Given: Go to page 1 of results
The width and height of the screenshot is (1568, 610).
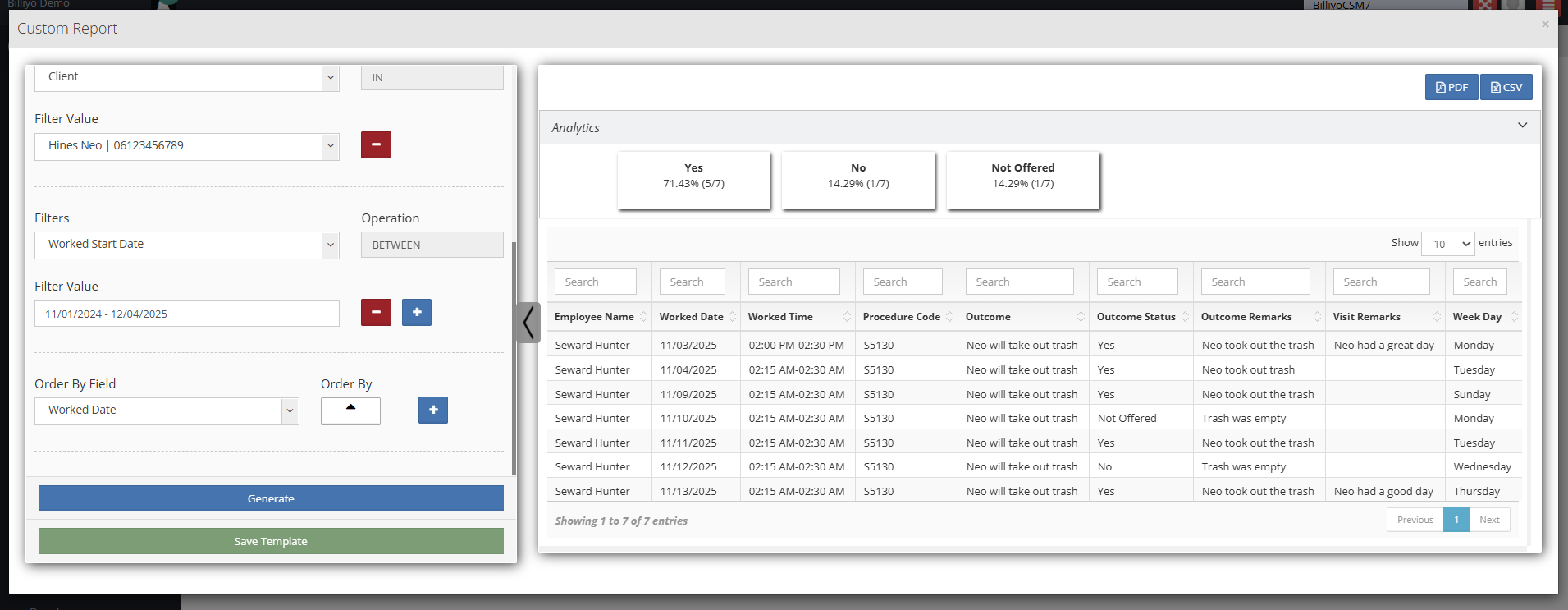Looking at the screenshot, I should pos(1456,520).
